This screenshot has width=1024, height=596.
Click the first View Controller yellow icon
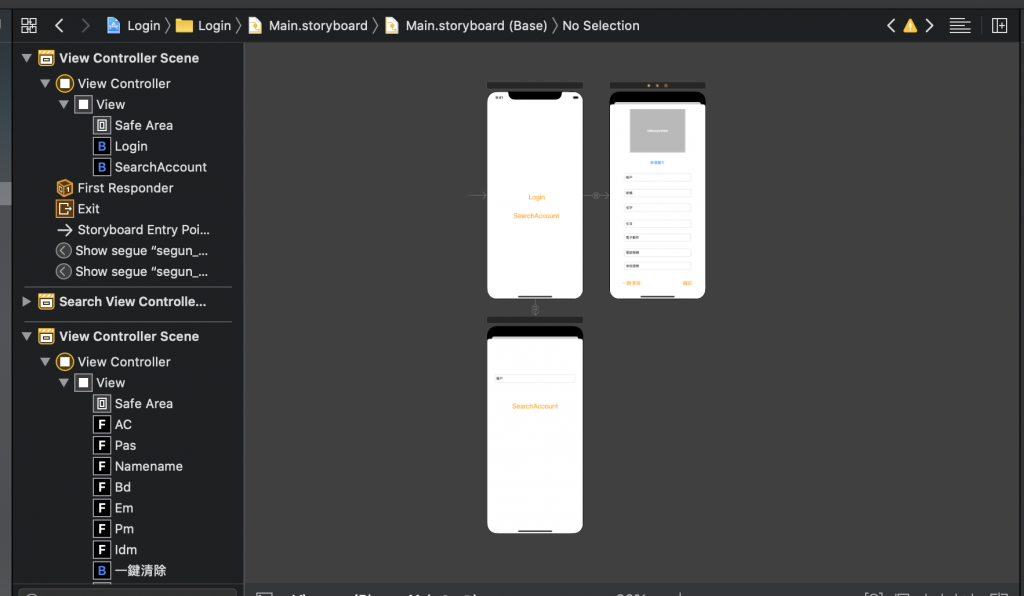(x=65, y=84)
